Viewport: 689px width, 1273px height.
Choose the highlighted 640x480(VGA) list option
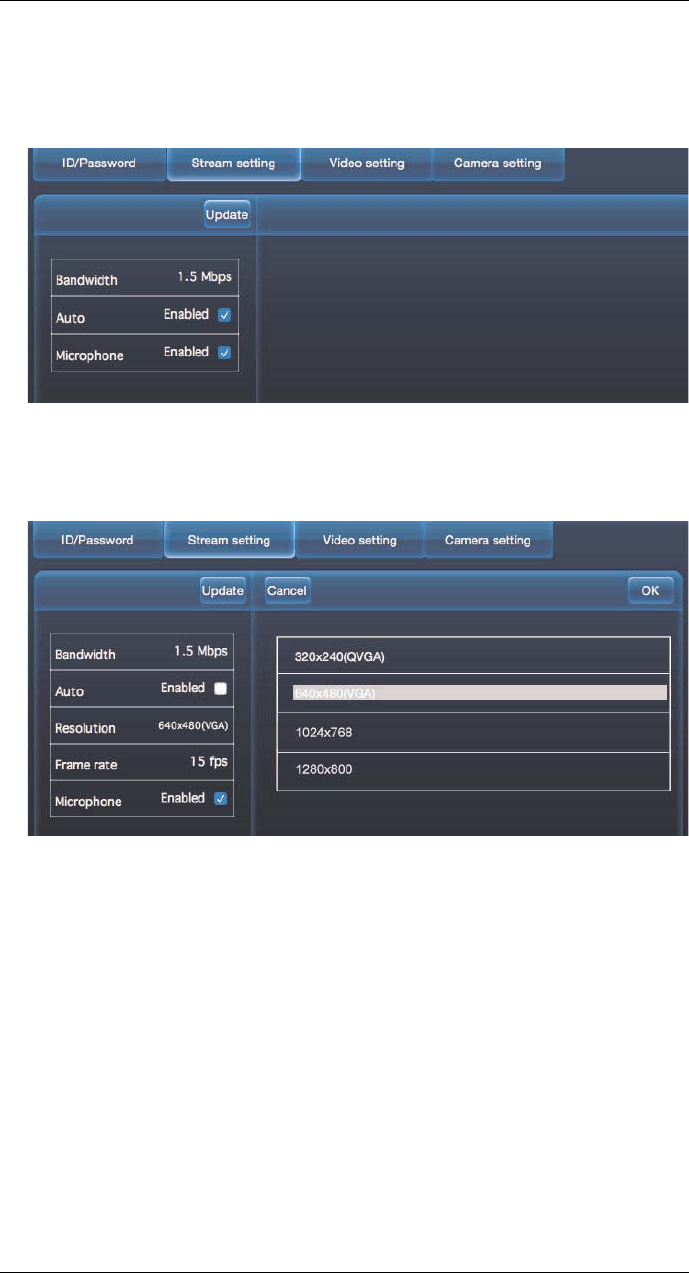point(473,693)
